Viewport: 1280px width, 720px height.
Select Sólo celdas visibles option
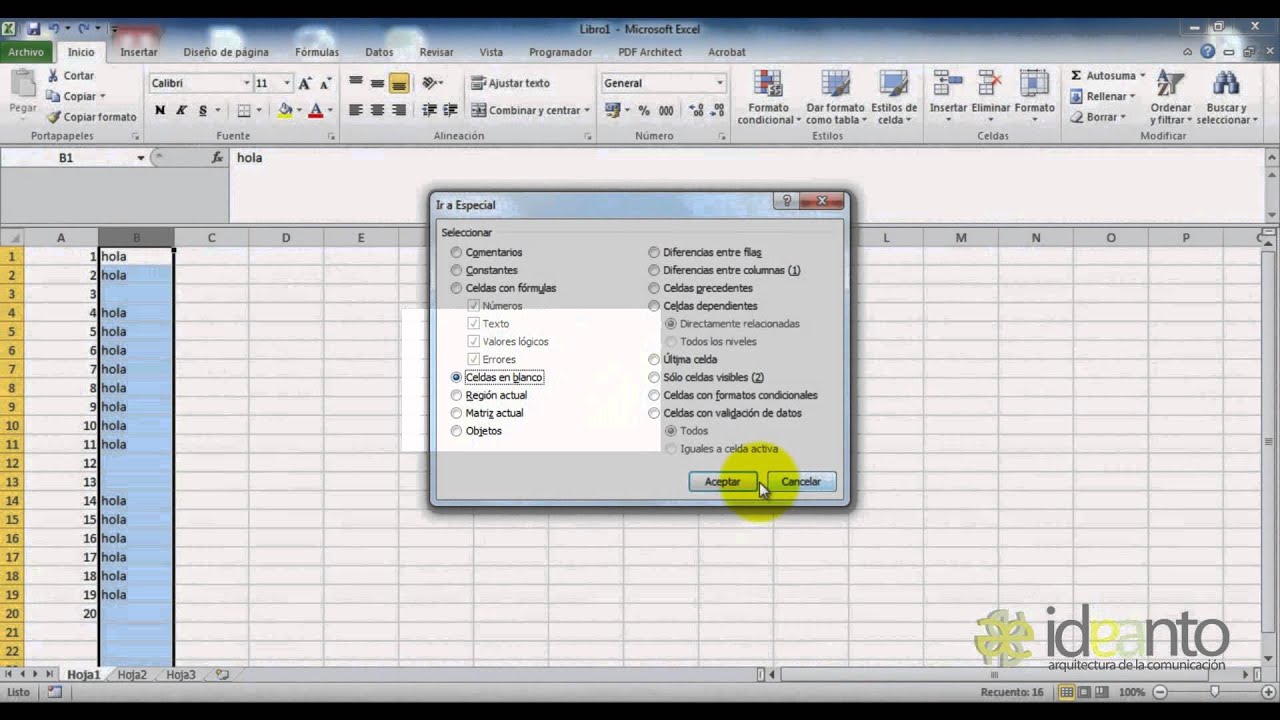pos(654,378)
